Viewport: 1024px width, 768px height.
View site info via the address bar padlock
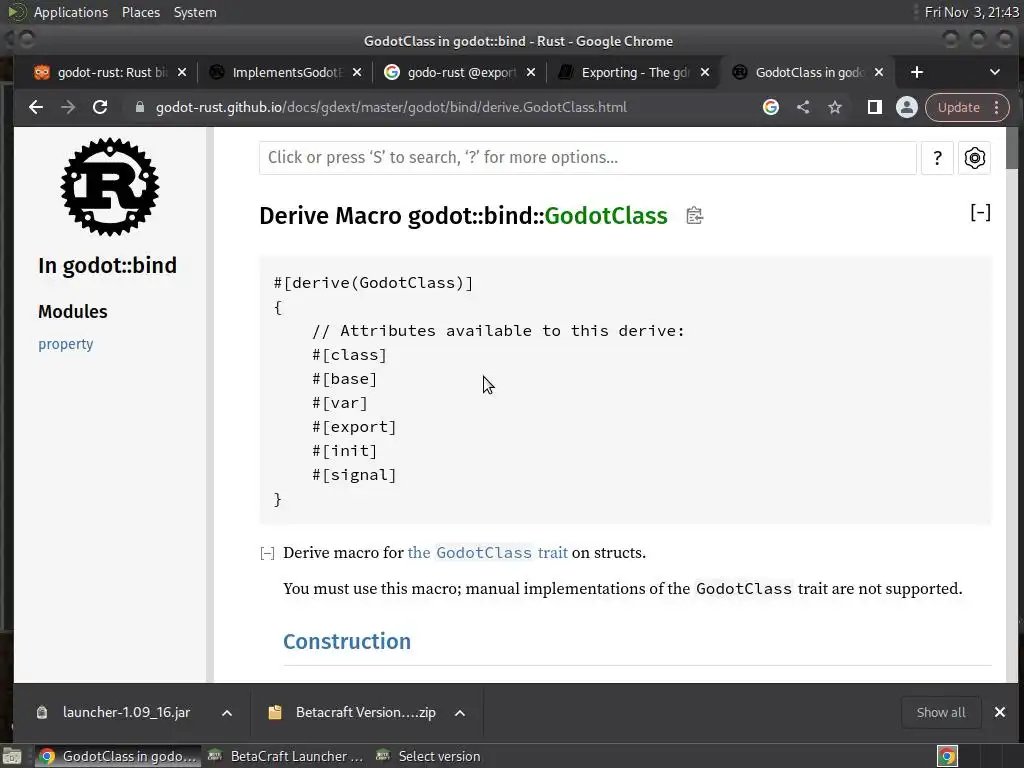click(139, 108)
